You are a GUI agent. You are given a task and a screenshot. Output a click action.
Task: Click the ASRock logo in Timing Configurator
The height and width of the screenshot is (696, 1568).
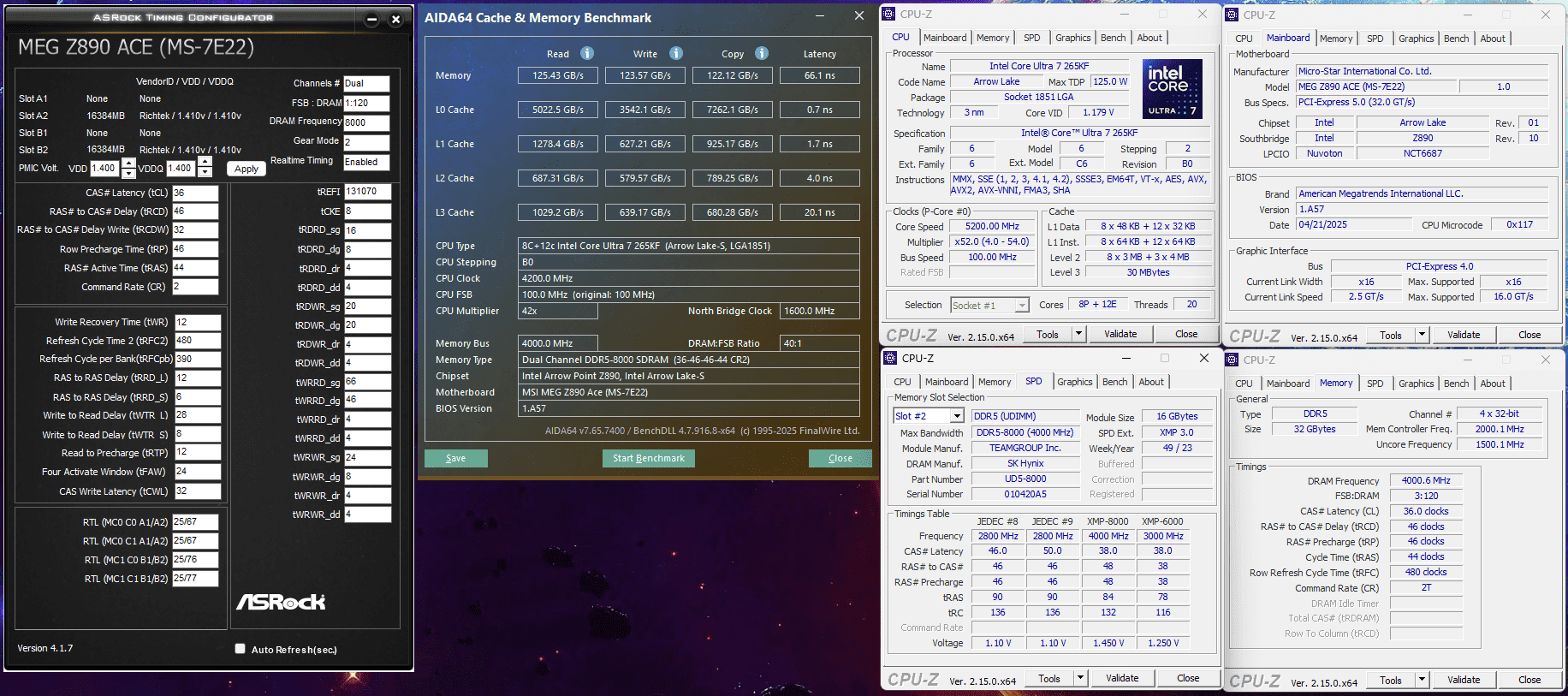click(x=281, y=602)
